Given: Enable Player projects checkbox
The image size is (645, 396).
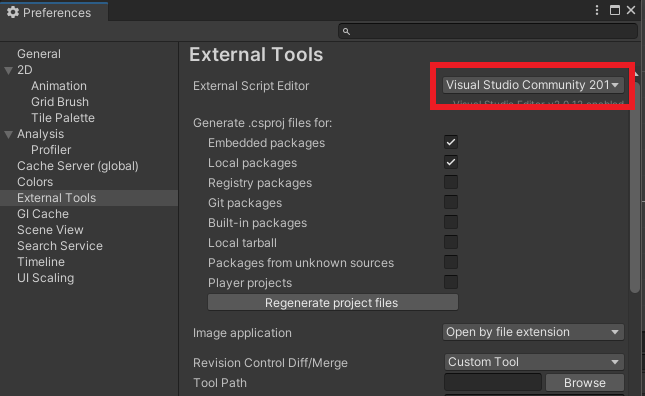Looking at the screenshot, I should point(451,282).
